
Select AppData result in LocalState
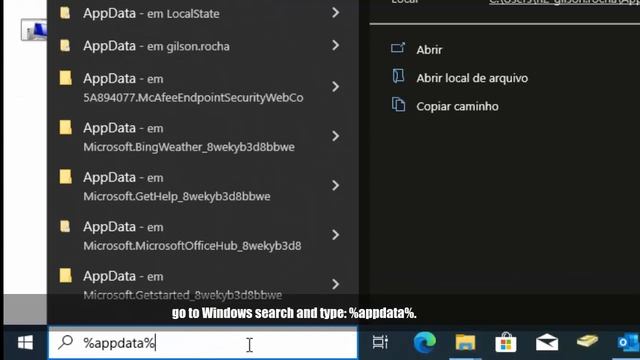point(203,13)
